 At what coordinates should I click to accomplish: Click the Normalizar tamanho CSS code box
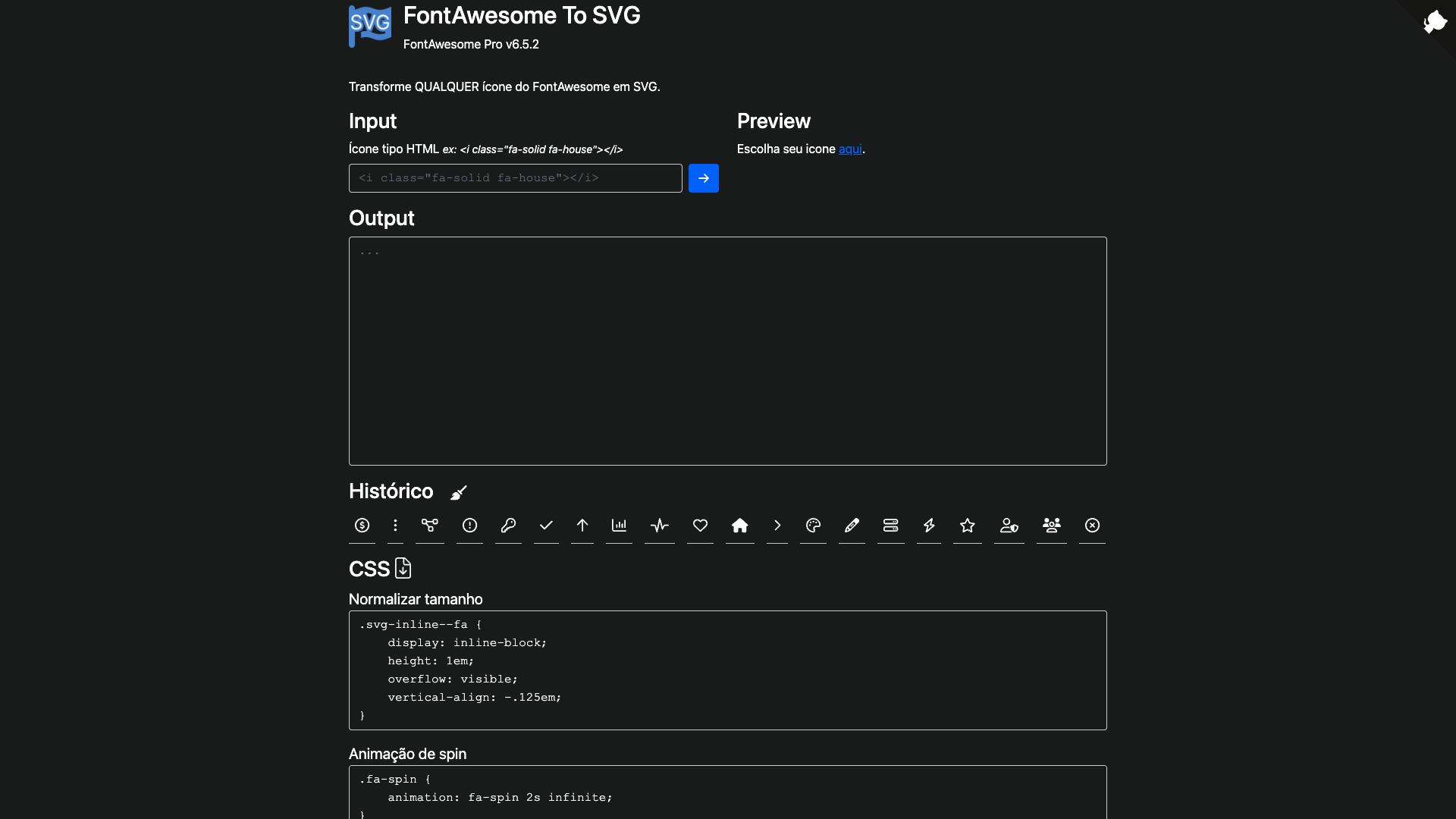pos(728,670)
